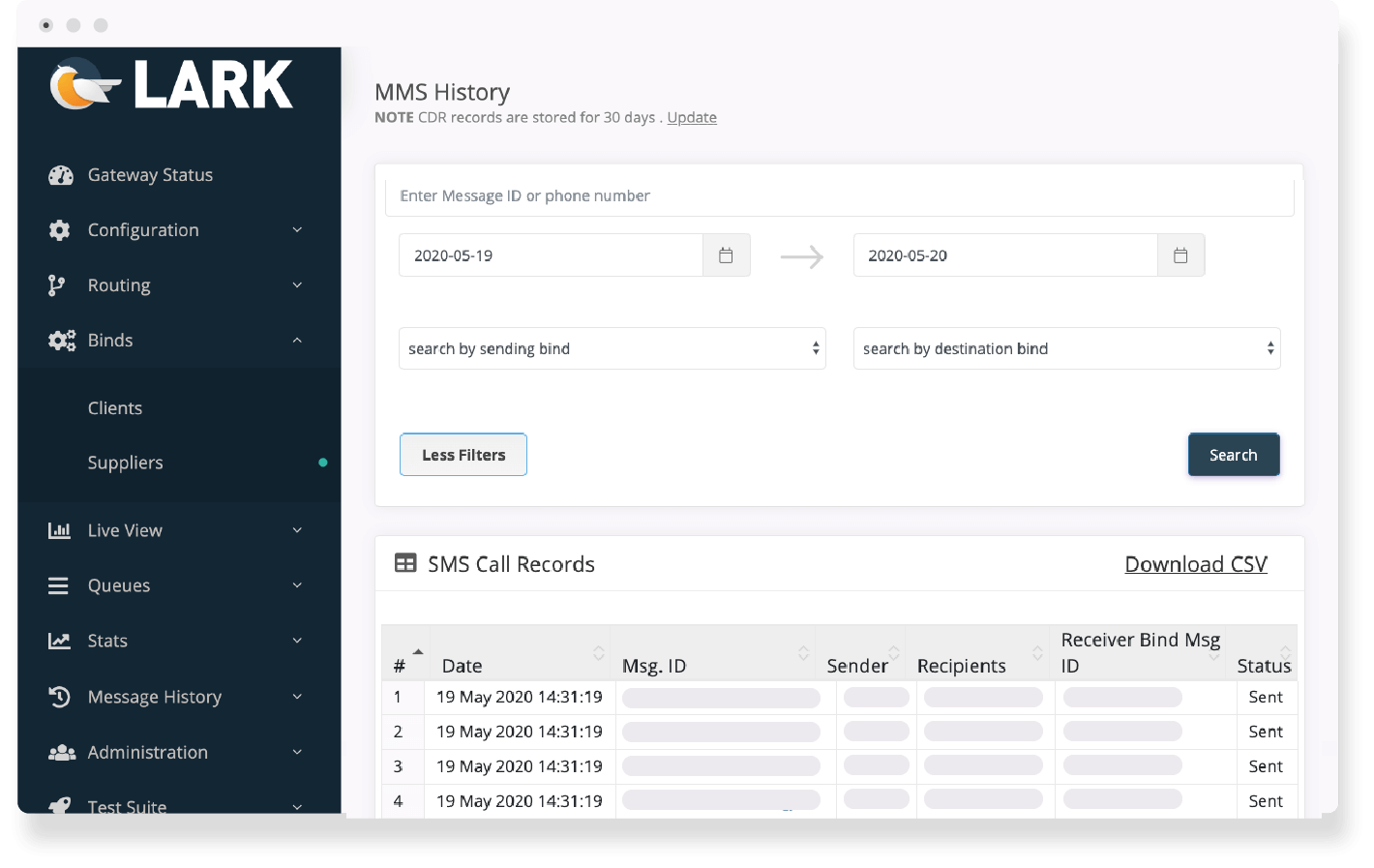Click the SMS Call Records table icon
Screen dimensions: 1374x868
tap(405, 563)
